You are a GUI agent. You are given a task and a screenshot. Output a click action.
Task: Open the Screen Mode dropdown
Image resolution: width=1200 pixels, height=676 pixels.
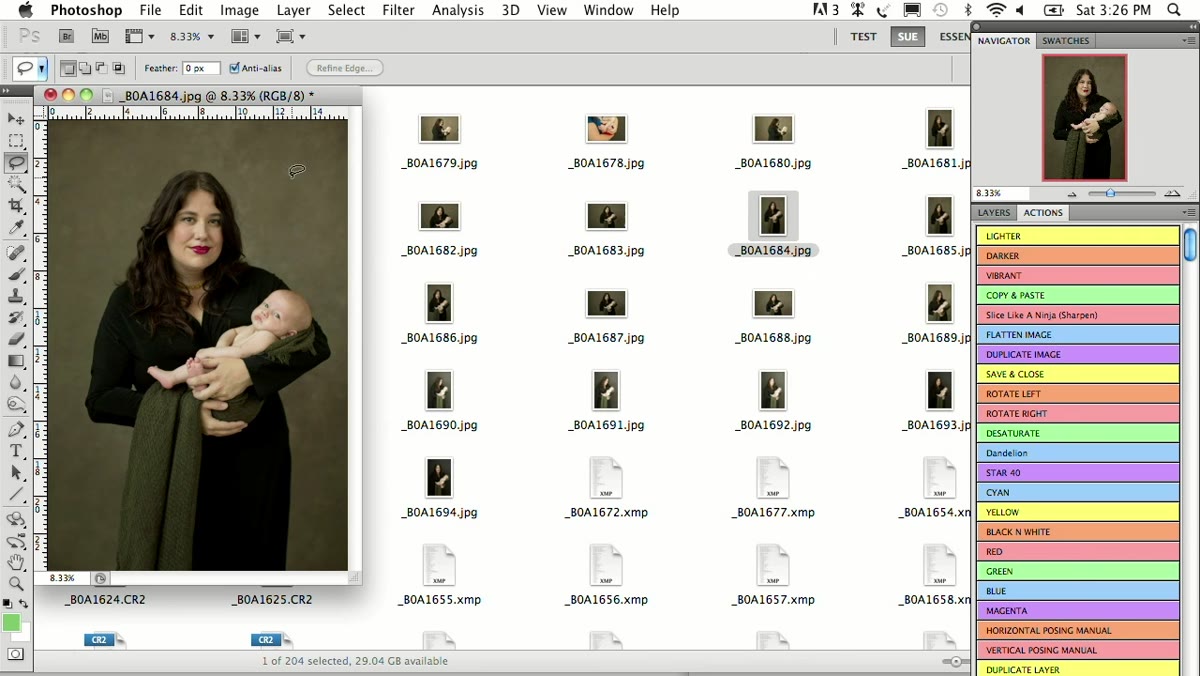291,36
